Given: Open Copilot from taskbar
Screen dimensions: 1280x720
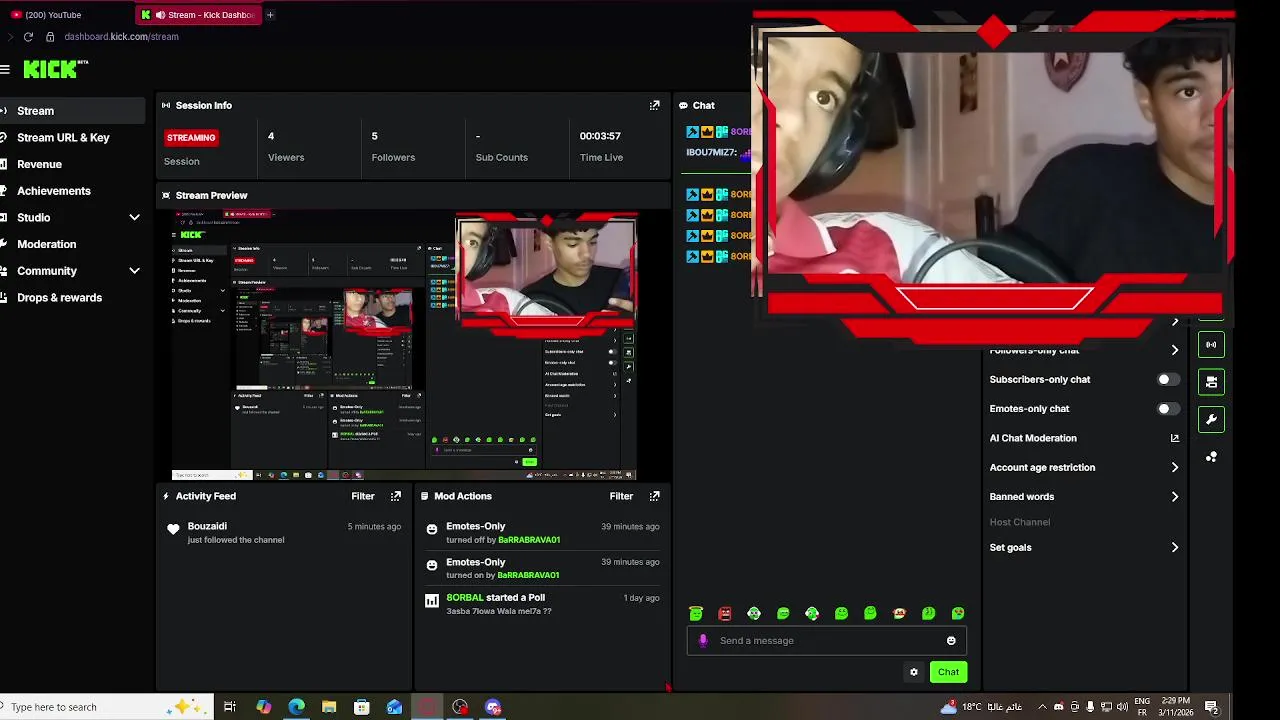Looking at the screenshot, I should [263, 707].
